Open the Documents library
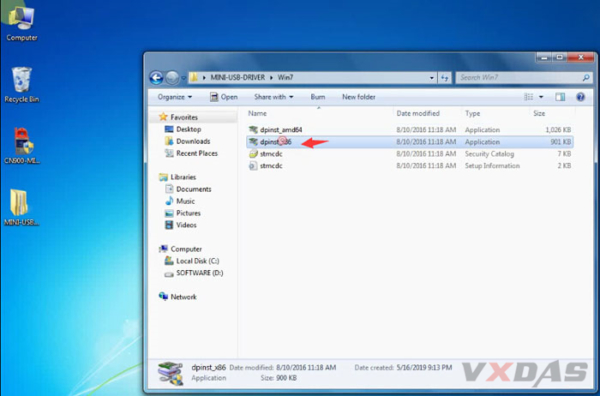This screenshot has width=600, height=396. tap(194, 189)
